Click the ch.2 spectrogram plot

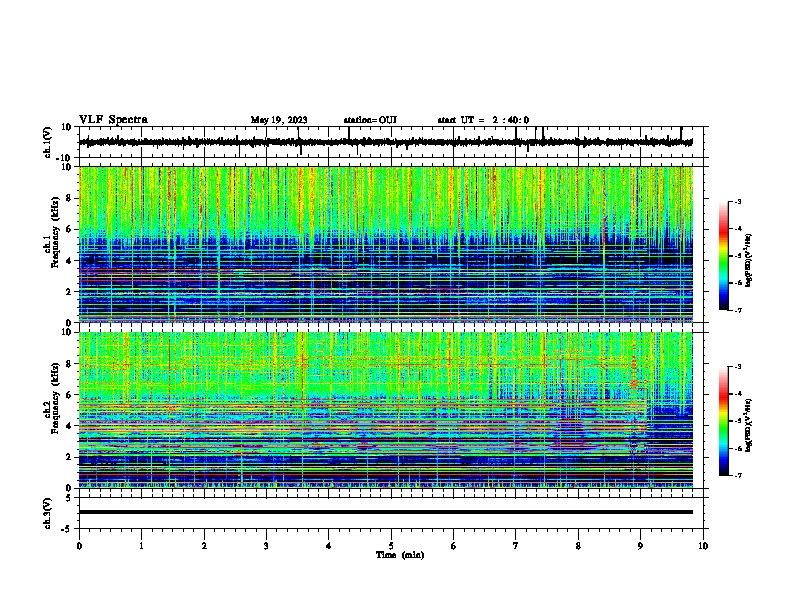386,410
